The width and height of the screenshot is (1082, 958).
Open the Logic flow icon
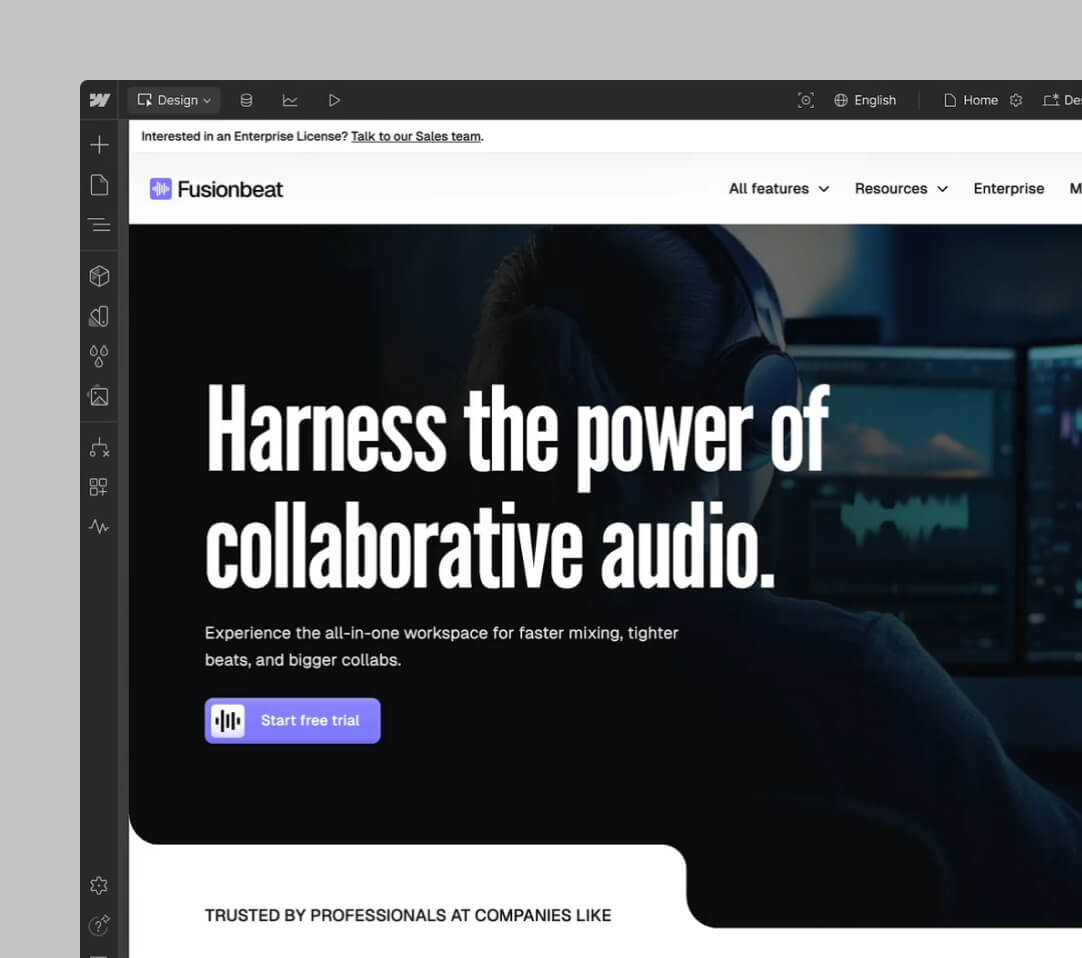99,447
